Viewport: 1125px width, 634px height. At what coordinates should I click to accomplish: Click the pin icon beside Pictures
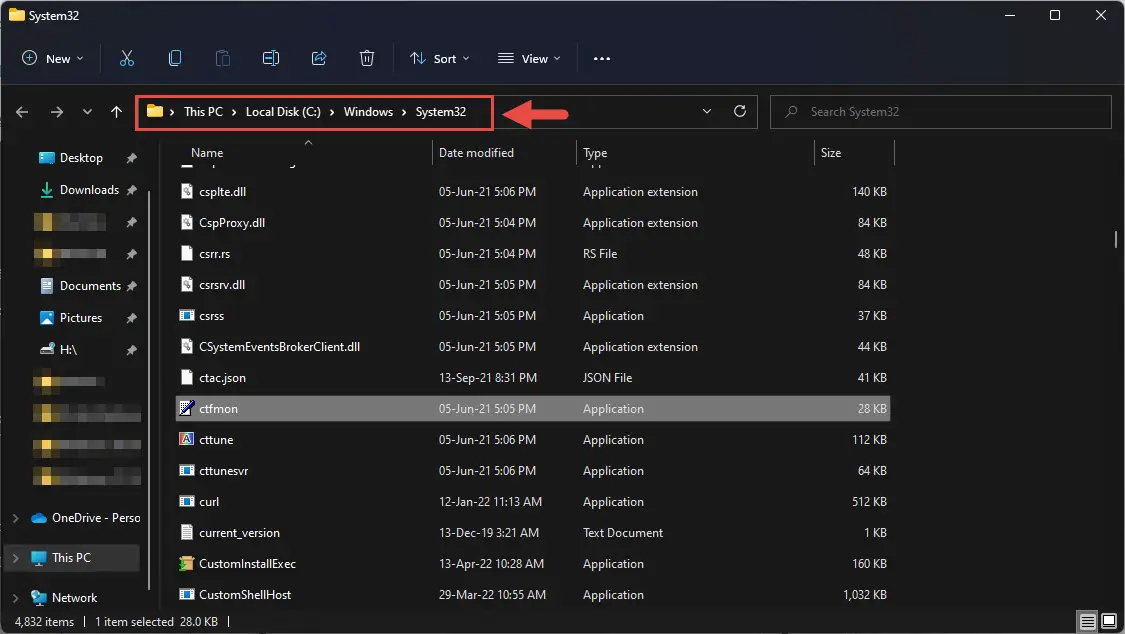click(131, 318)
